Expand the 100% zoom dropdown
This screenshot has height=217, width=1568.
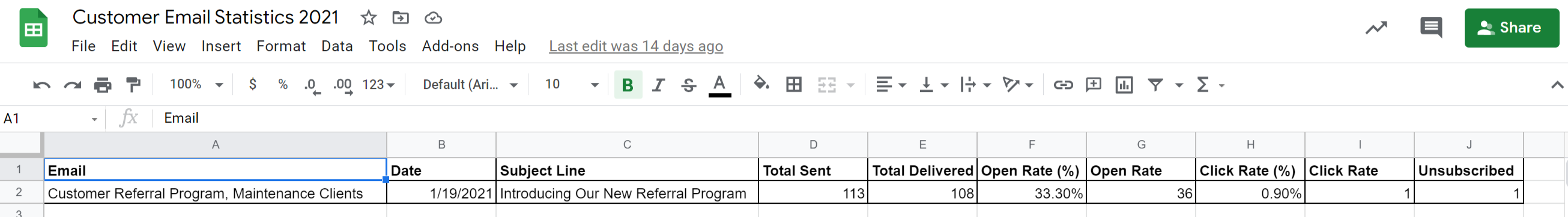point(196,84)
